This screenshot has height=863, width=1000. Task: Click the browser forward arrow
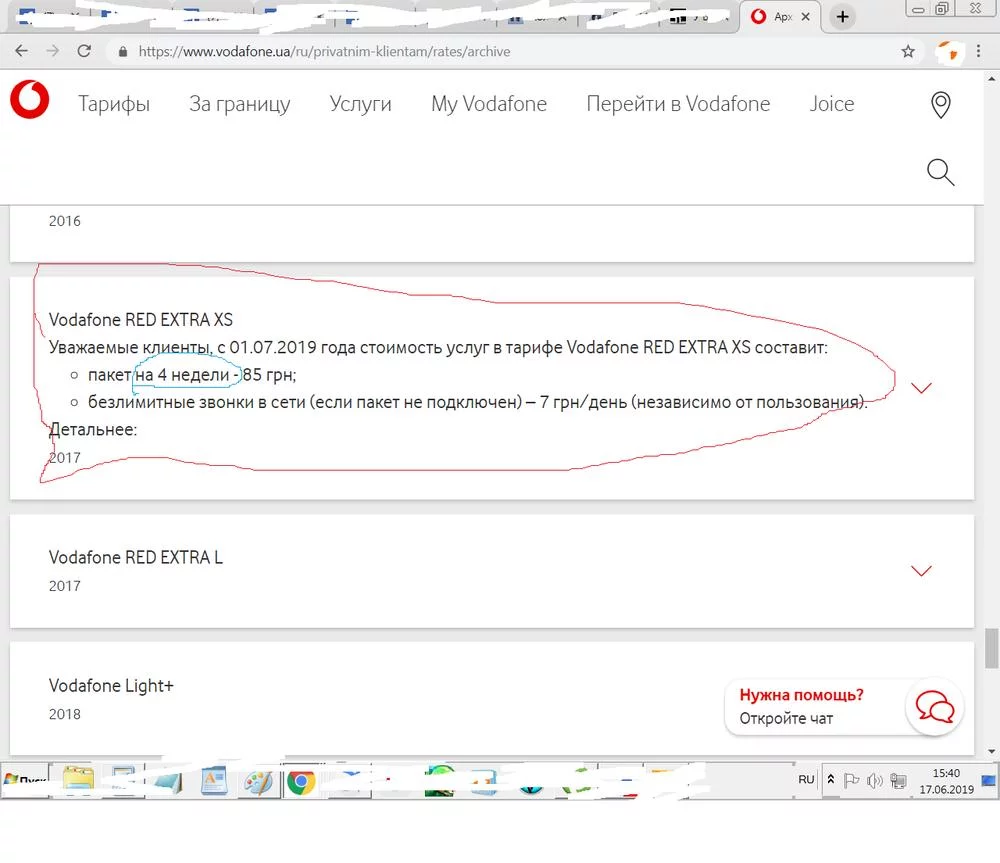tap(53, 51)
